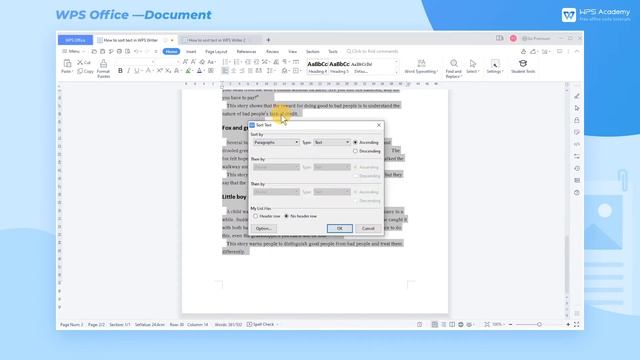Click increase indent icon

click(x=256, y=62)
